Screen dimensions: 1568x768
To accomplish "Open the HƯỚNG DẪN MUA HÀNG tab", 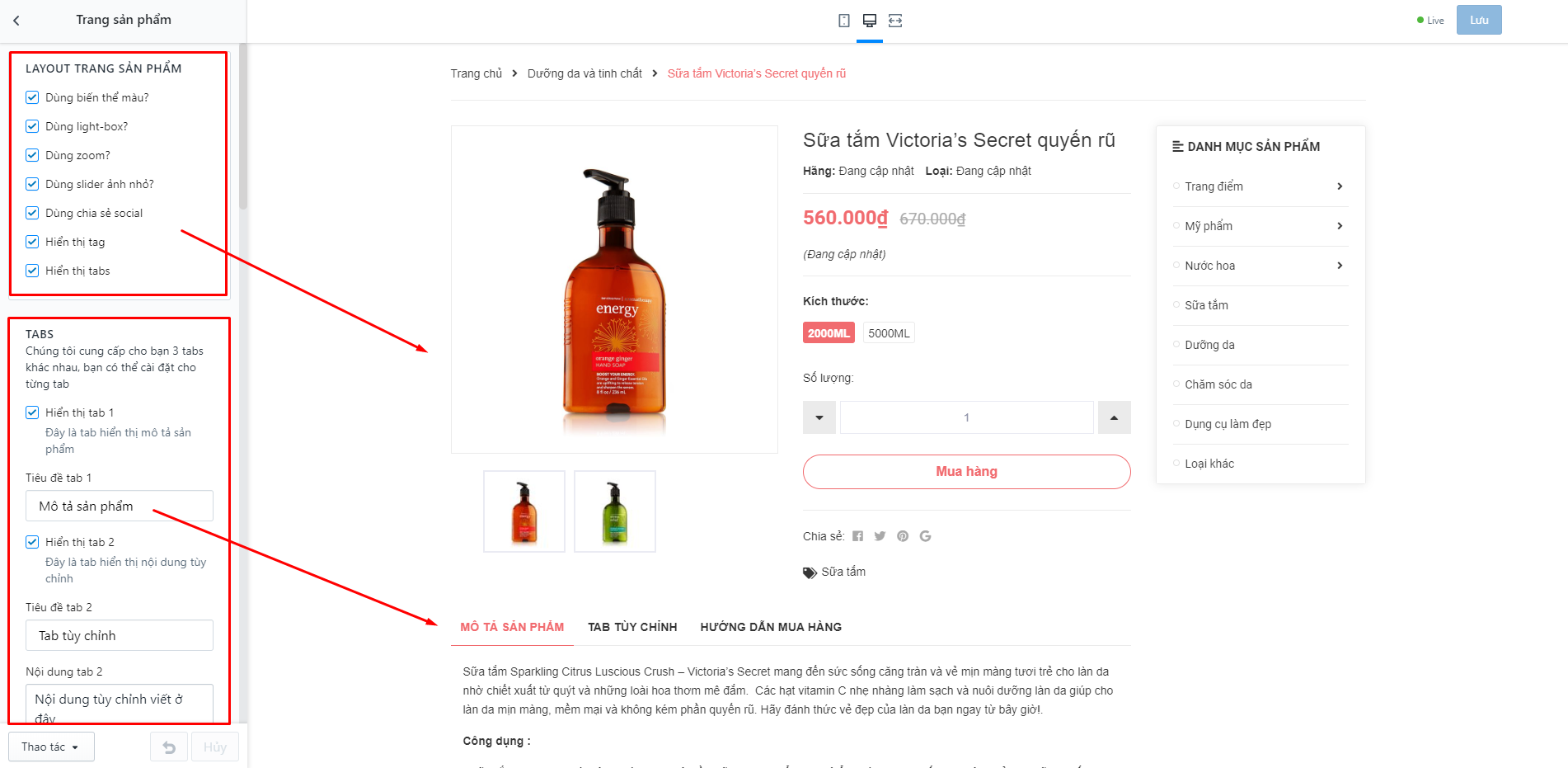I will tap(771, 627).
